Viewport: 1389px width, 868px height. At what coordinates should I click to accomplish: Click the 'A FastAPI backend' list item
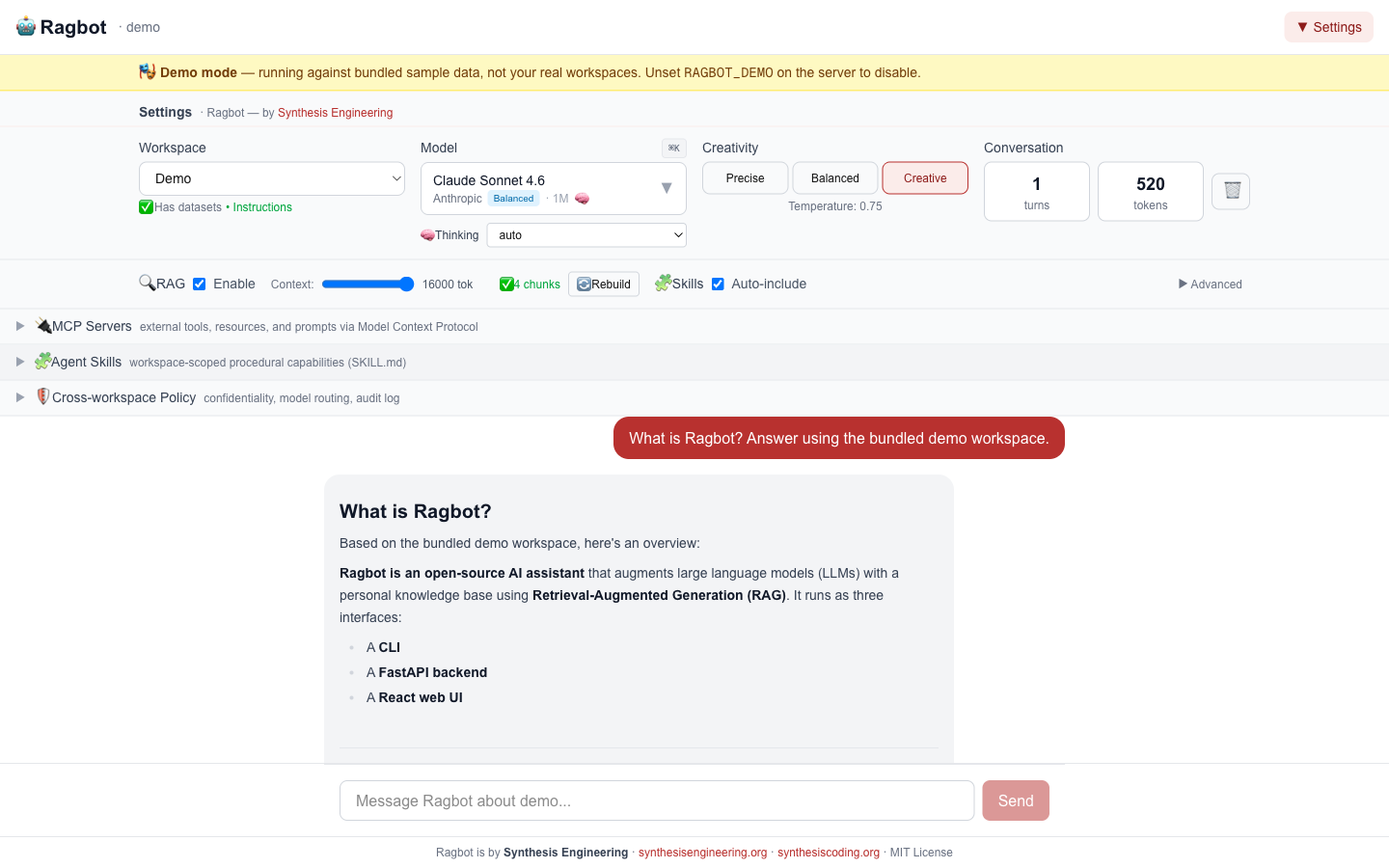pos(427,672)
